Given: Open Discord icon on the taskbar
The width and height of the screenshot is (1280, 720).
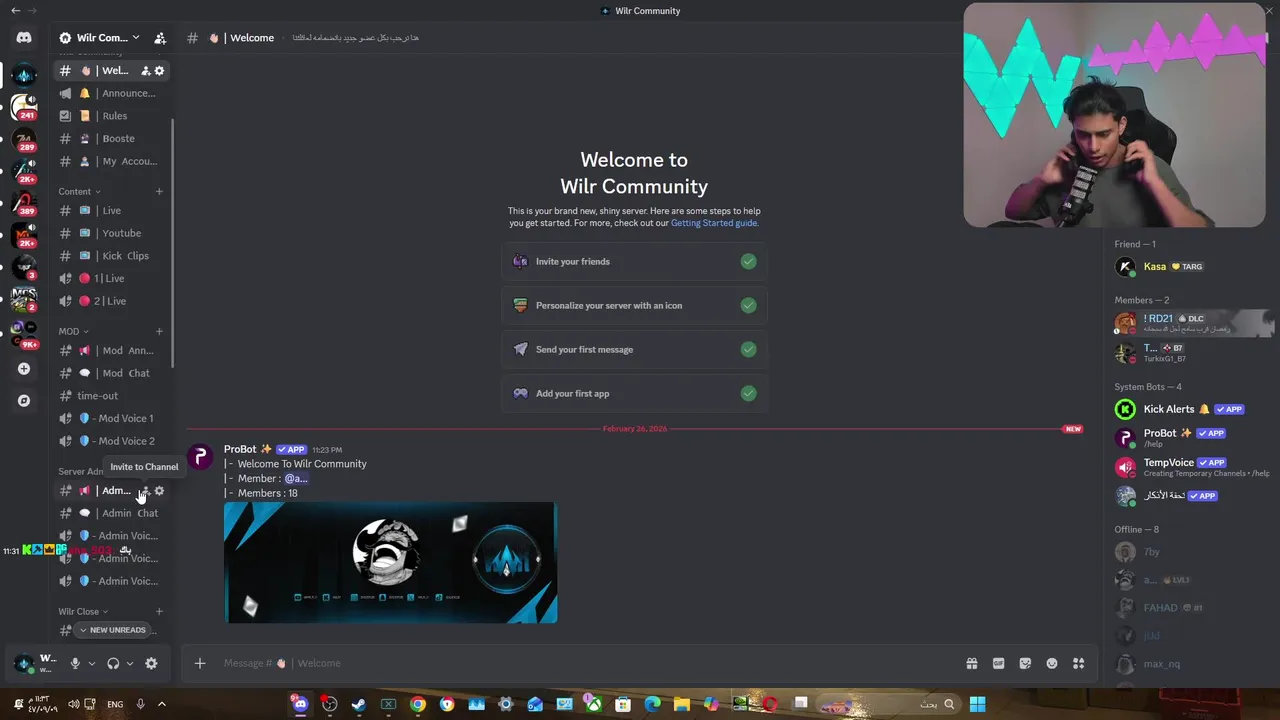Looking at the screenshot, I should (x=300, y=704).
